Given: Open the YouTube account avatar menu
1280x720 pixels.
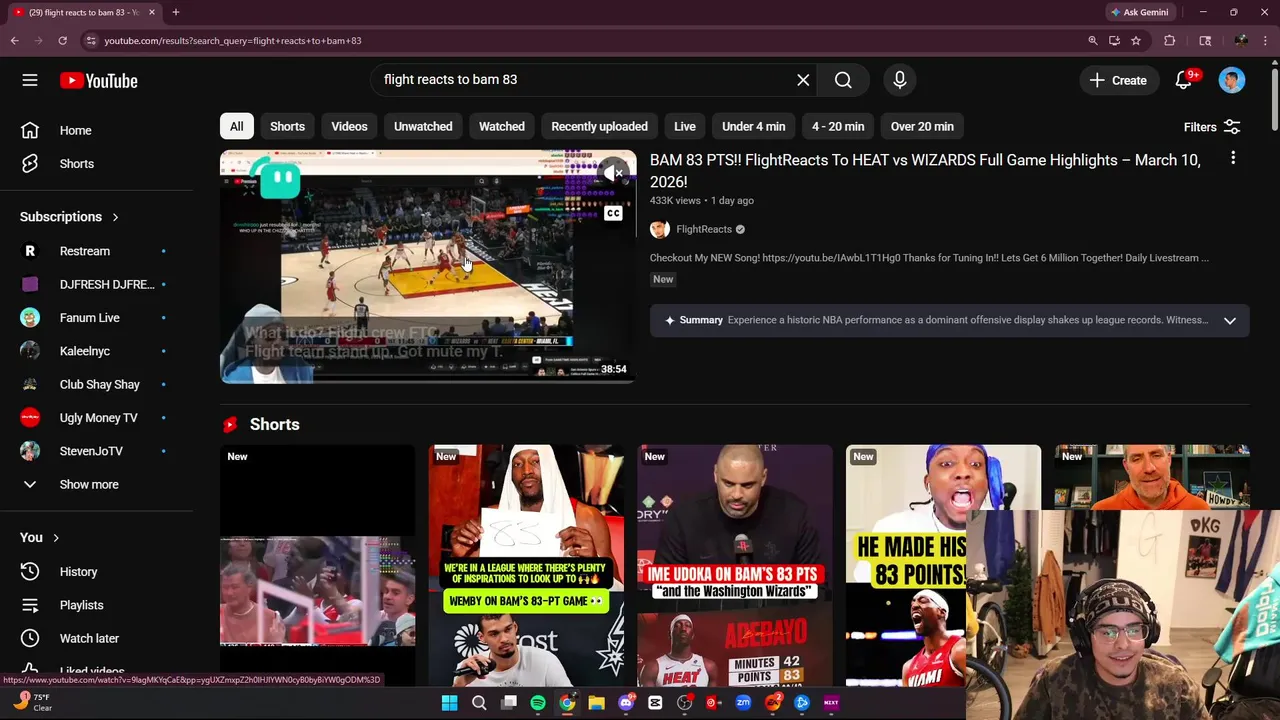Looking at the screenshot, I should [x=1232, y=80].
